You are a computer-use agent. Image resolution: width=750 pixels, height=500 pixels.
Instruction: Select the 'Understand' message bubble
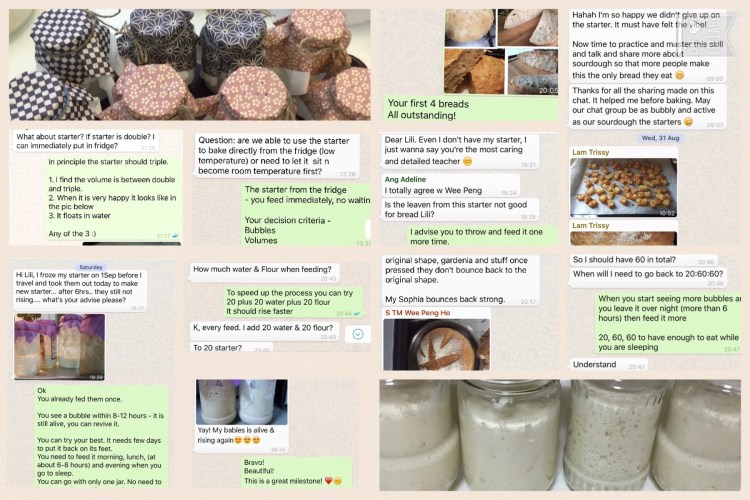pyautogui.click(x=608, y=365)
